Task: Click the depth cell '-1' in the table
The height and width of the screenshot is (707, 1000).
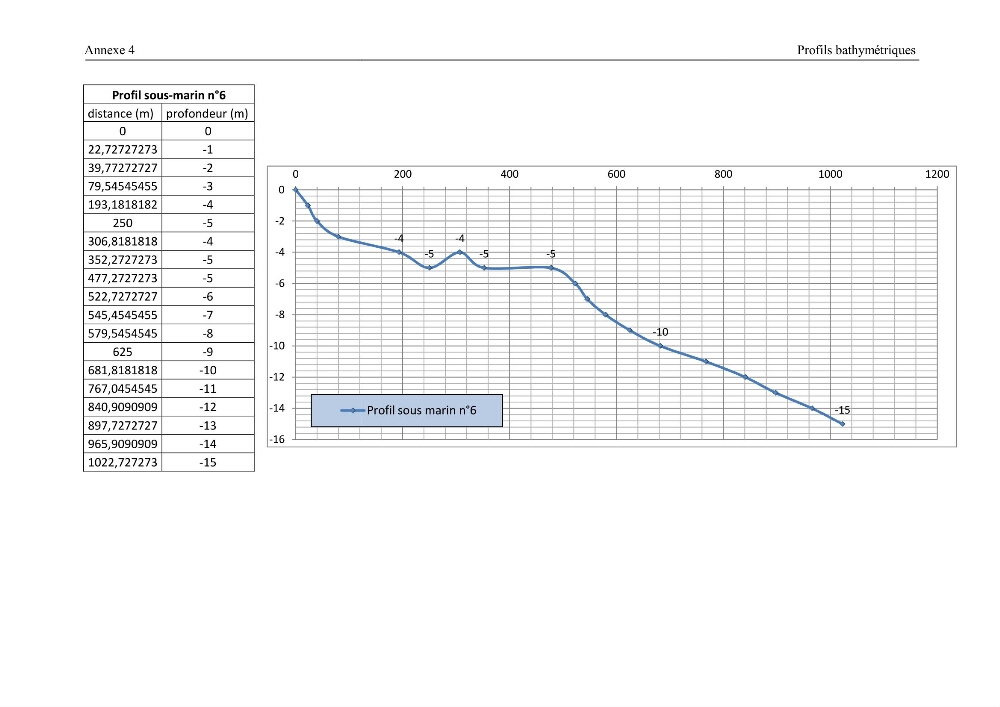Action: click(208, 150)
